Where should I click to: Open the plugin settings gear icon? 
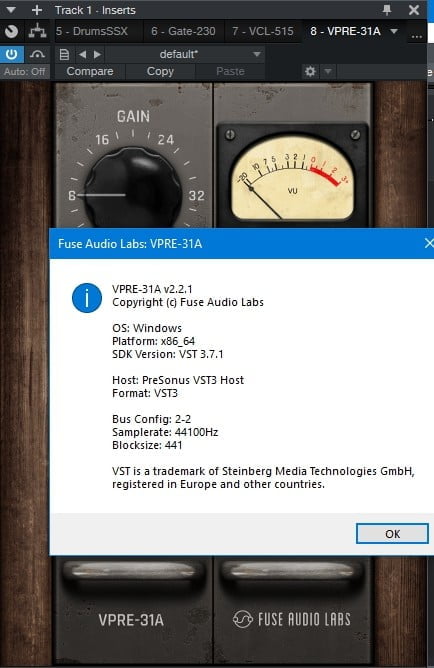point(310,71)
